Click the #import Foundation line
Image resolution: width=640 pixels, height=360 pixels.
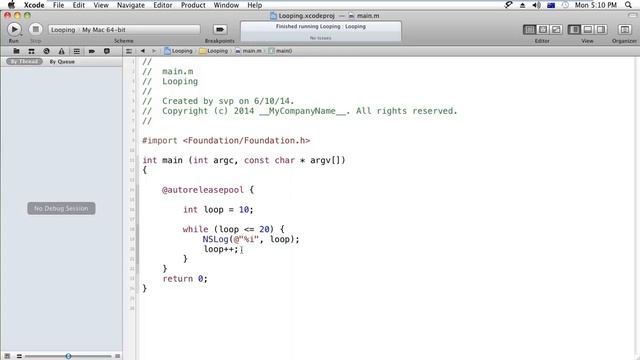tap(226, 140)
